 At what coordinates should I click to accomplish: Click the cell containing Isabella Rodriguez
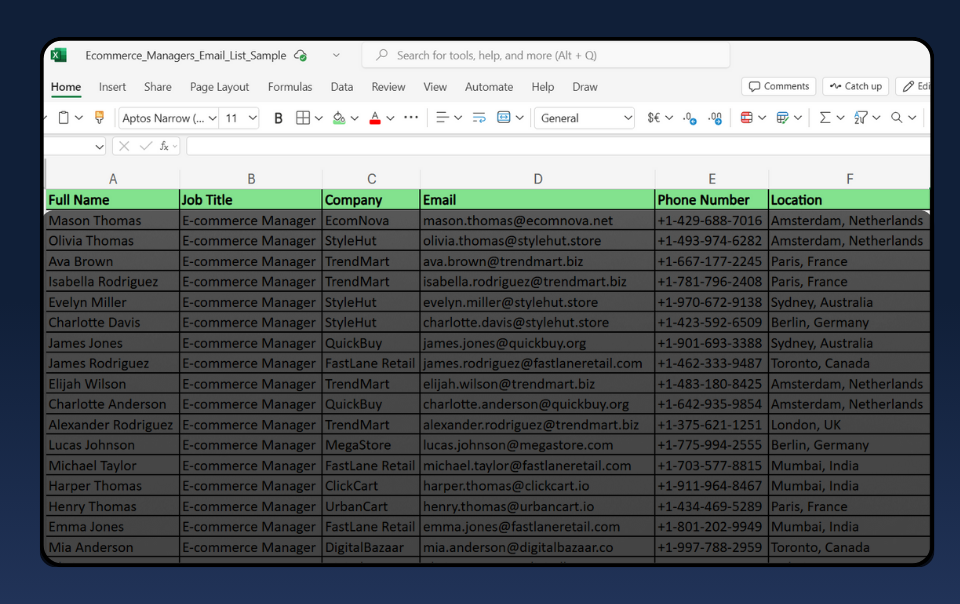pyautogui.click(x=113, y=281)
